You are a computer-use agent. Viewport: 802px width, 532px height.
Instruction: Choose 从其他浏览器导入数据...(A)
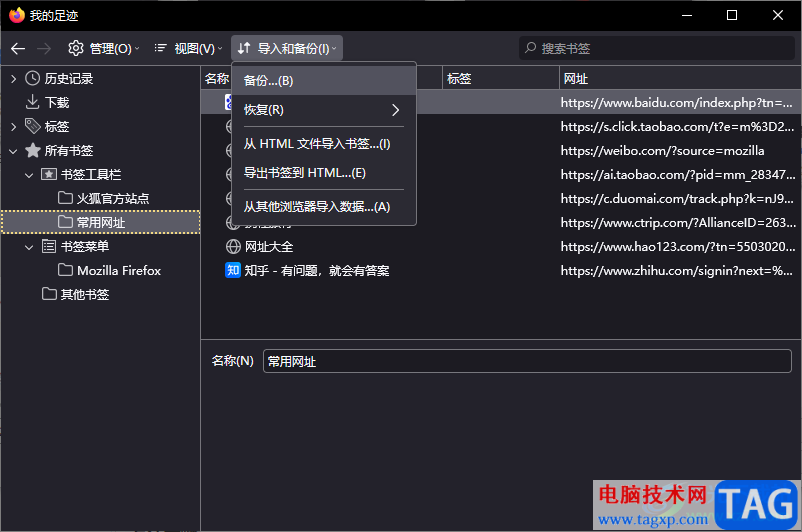(x=324, y=207)
